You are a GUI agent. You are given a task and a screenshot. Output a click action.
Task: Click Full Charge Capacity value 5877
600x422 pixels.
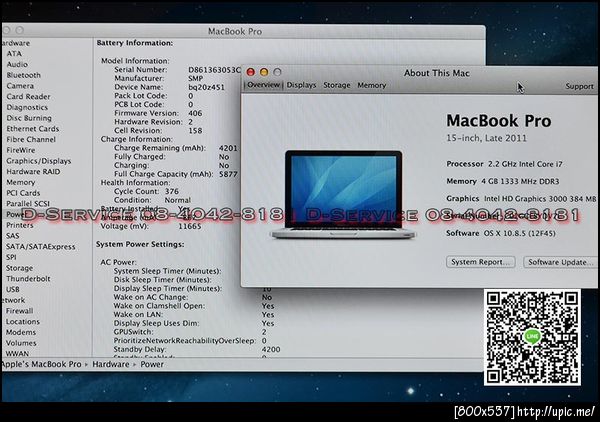pyautogui.click(x=228, y=174)
